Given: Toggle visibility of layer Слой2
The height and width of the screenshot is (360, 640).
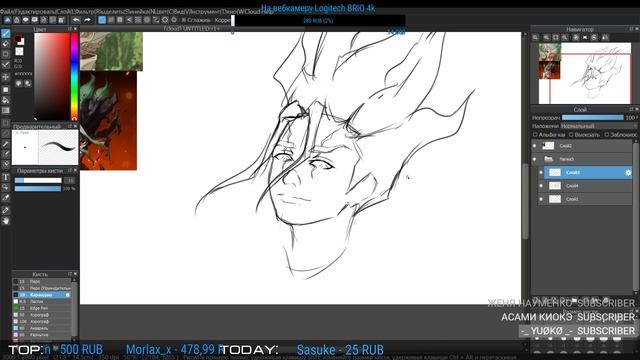Looking at the screenshot, I should [534, 146].
